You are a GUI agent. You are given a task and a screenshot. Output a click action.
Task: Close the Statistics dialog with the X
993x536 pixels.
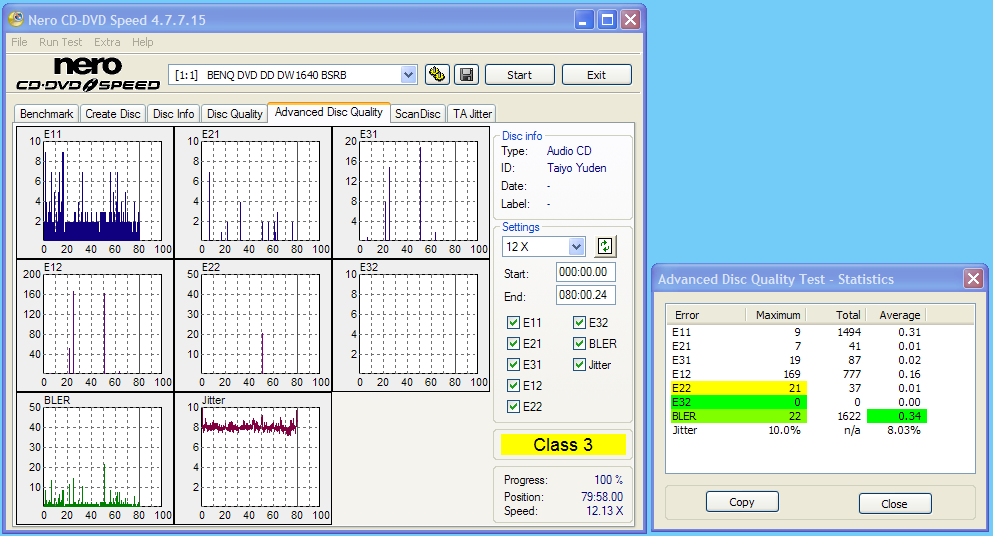pos(972,279)
